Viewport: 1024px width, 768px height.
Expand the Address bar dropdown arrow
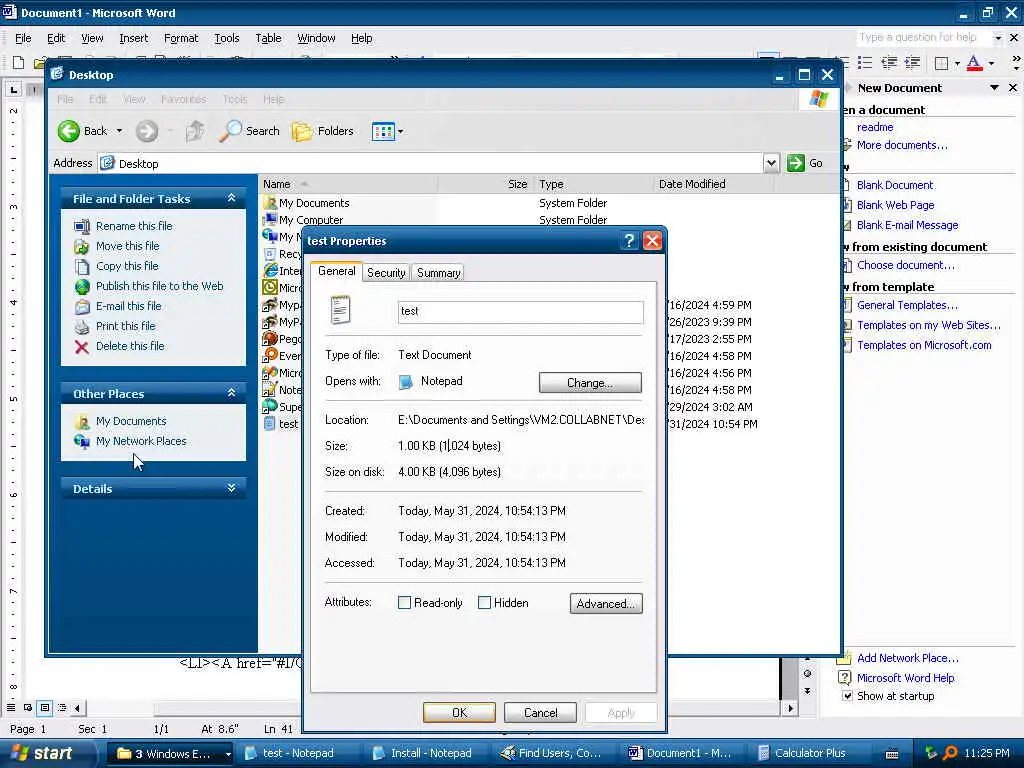tap(771, 163)
